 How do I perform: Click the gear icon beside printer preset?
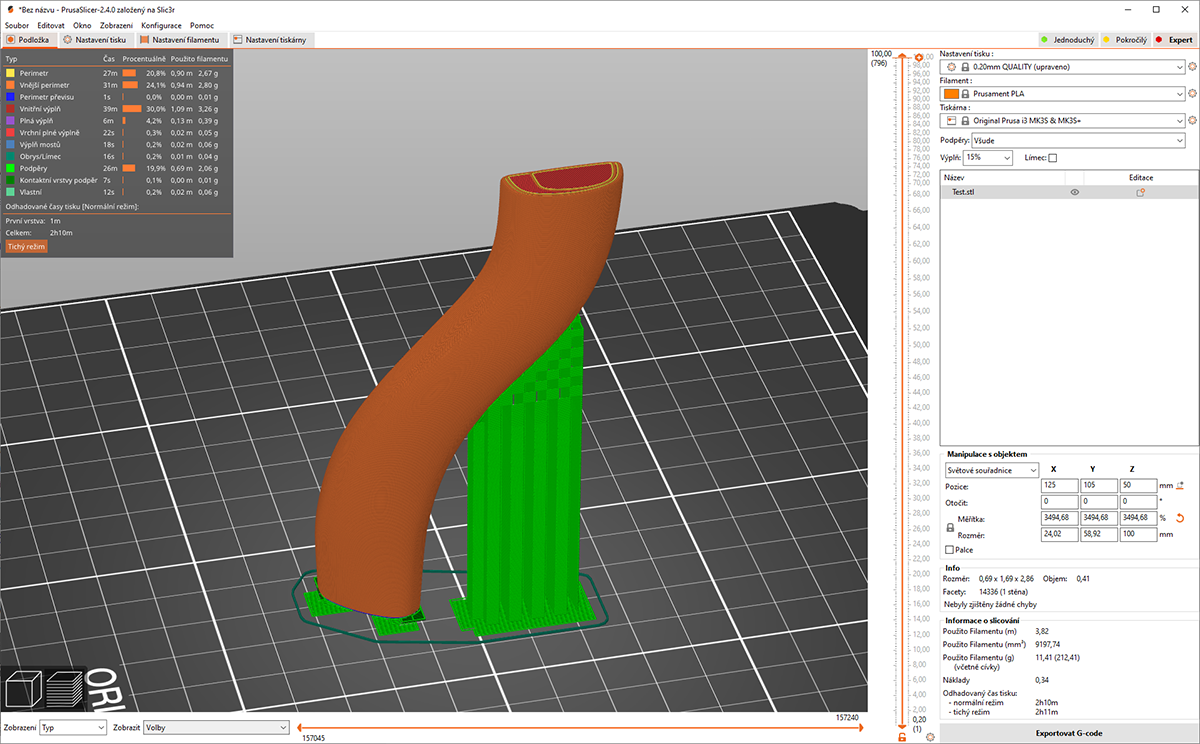tap(1192, 120)
